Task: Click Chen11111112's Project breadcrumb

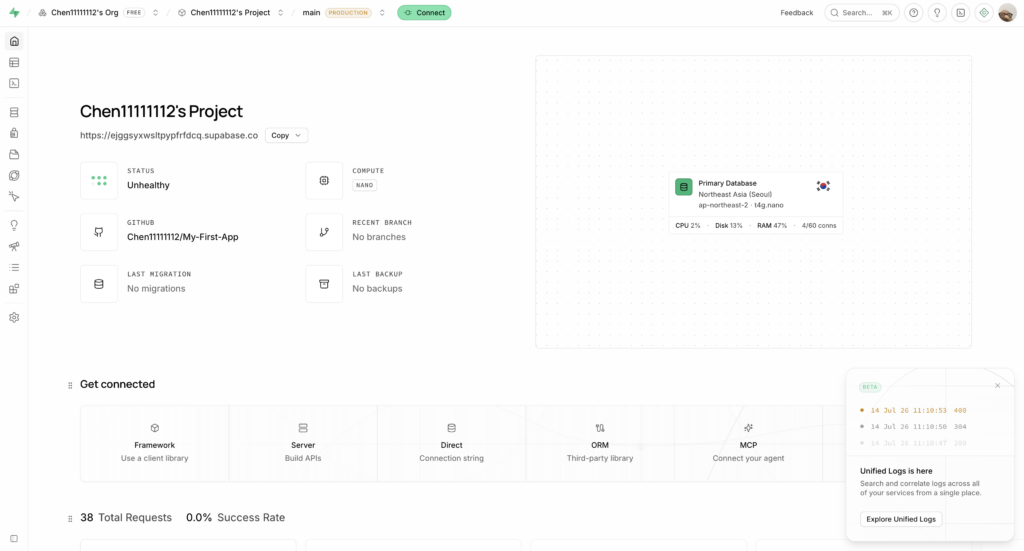Action: (231, 12)
